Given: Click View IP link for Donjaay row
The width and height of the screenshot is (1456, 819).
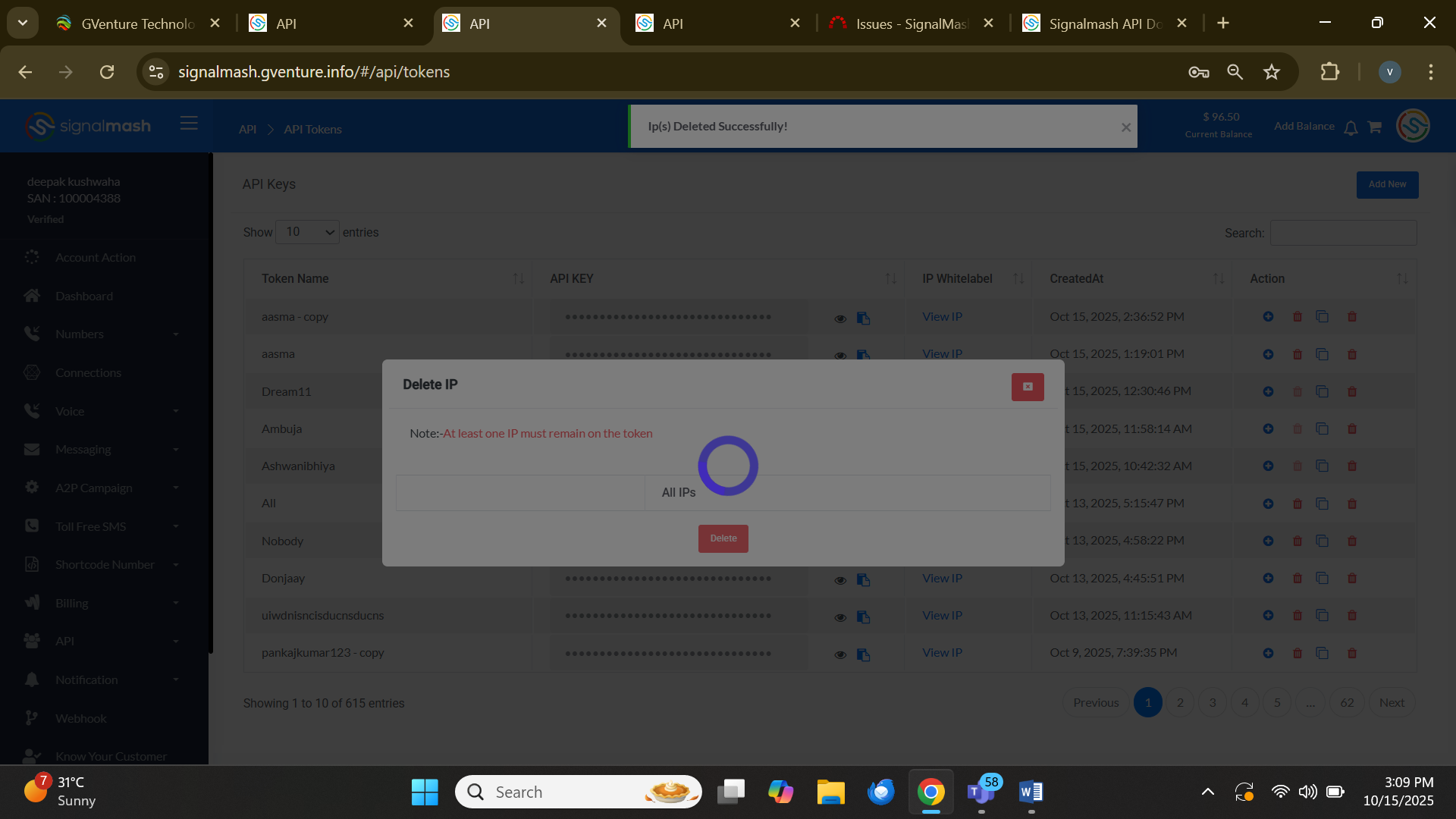Looking at the screenshot, I should click(942, 578).
